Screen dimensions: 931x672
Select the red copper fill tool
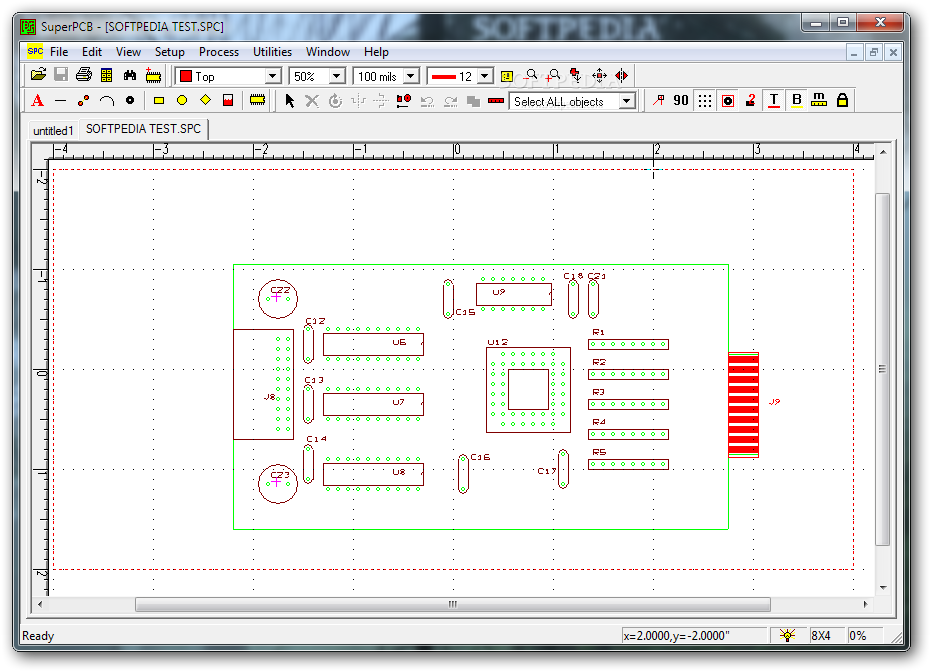[228, 100]
